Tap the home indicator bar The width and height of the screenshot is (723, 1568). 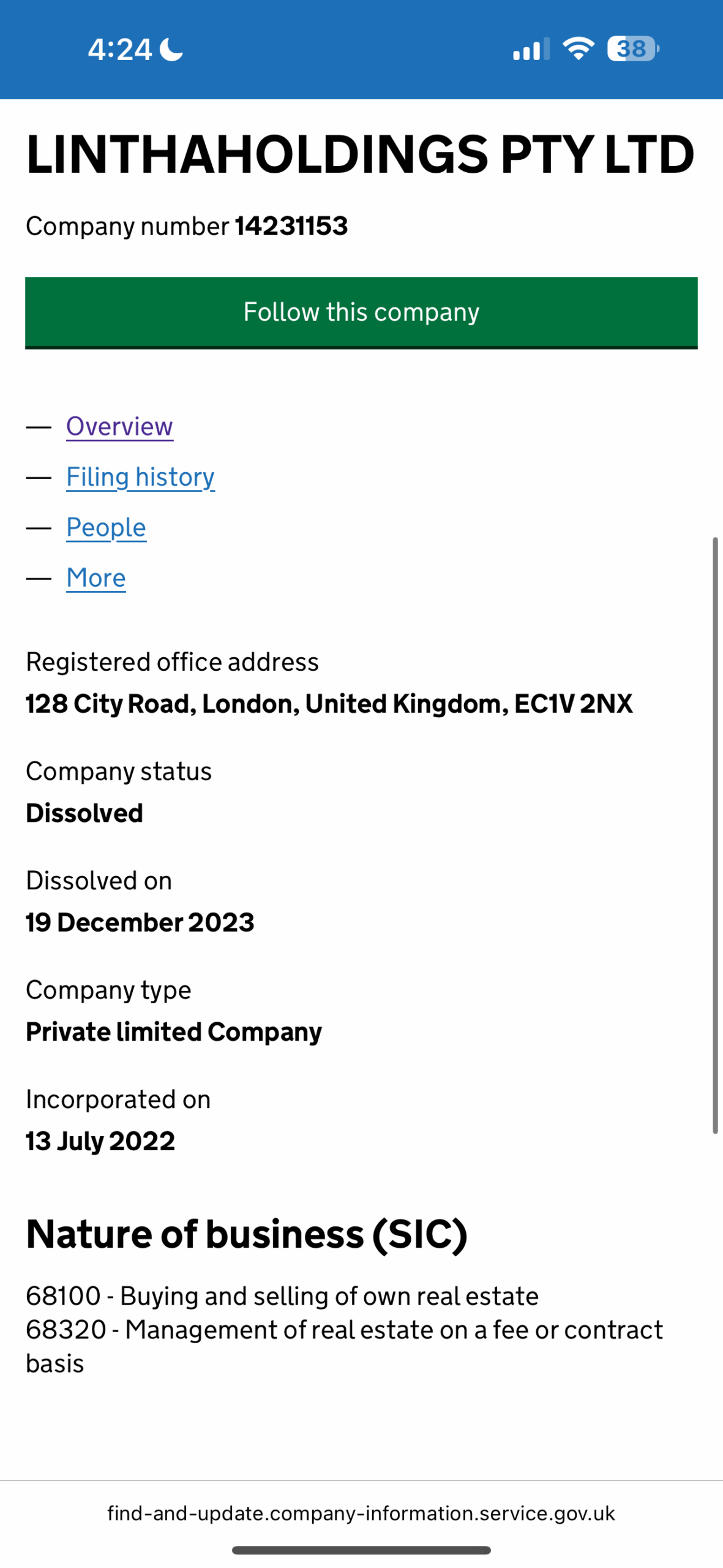[361, 1550]
